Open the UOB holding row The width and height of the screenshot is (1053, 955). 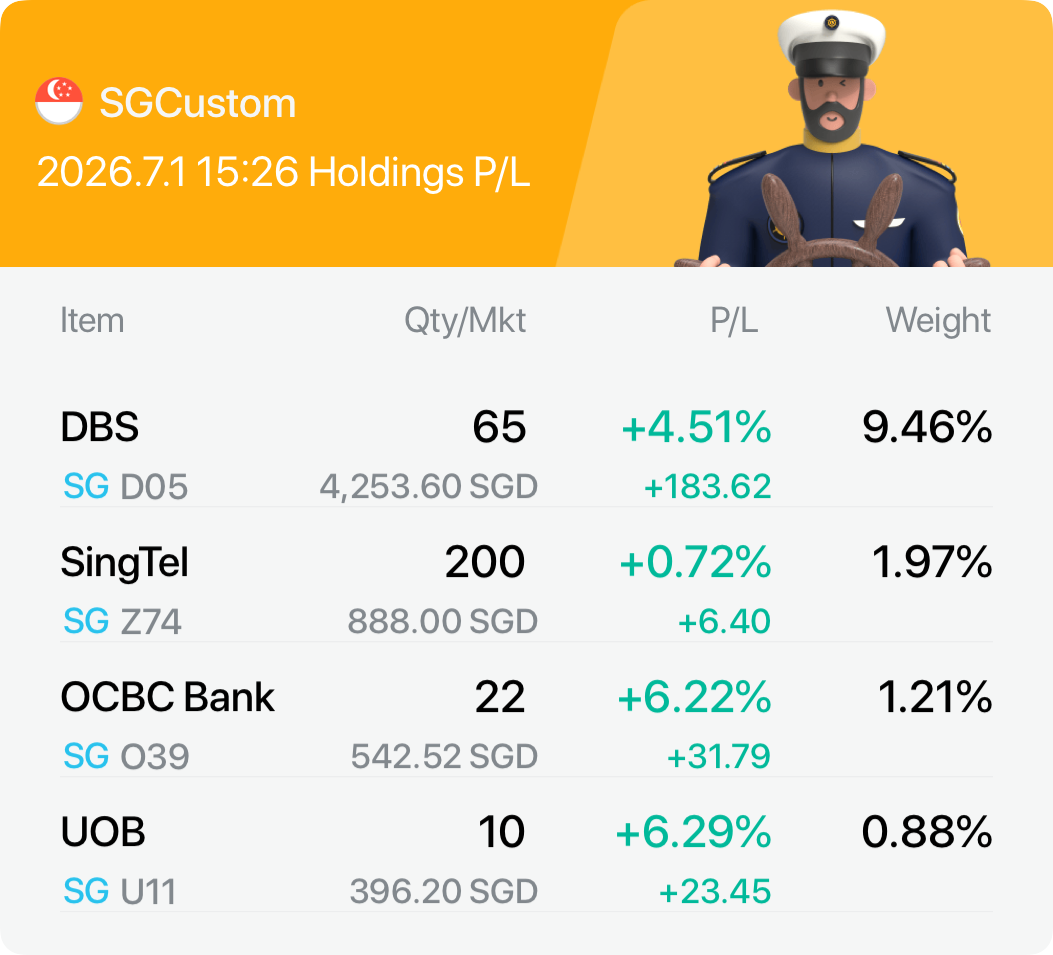[526, 860]
